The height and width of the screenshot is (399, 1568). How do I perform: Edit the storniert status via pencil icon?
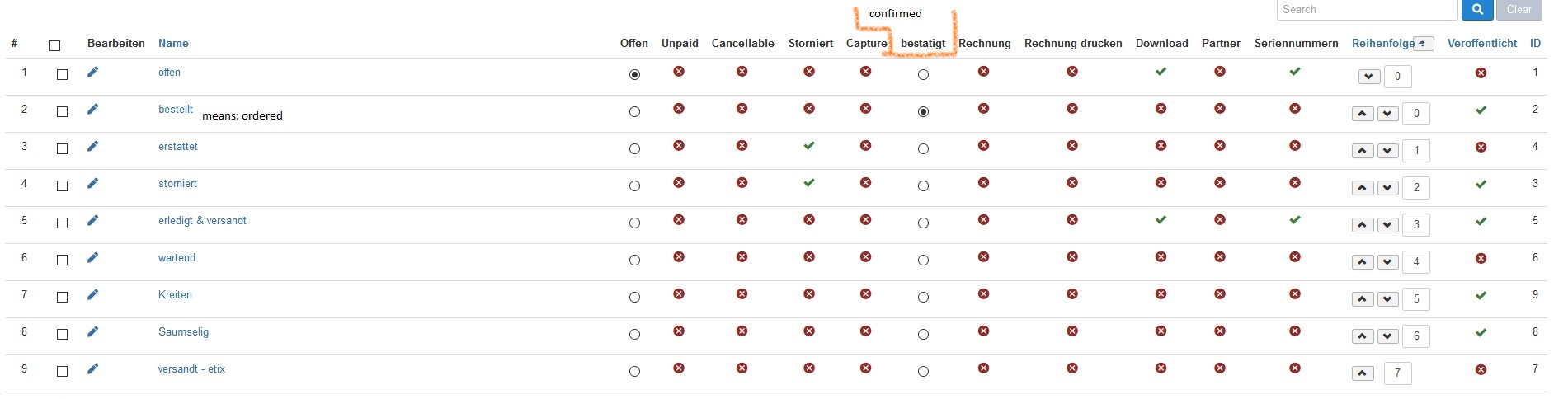pyautogui.click(x=93, y=183)
